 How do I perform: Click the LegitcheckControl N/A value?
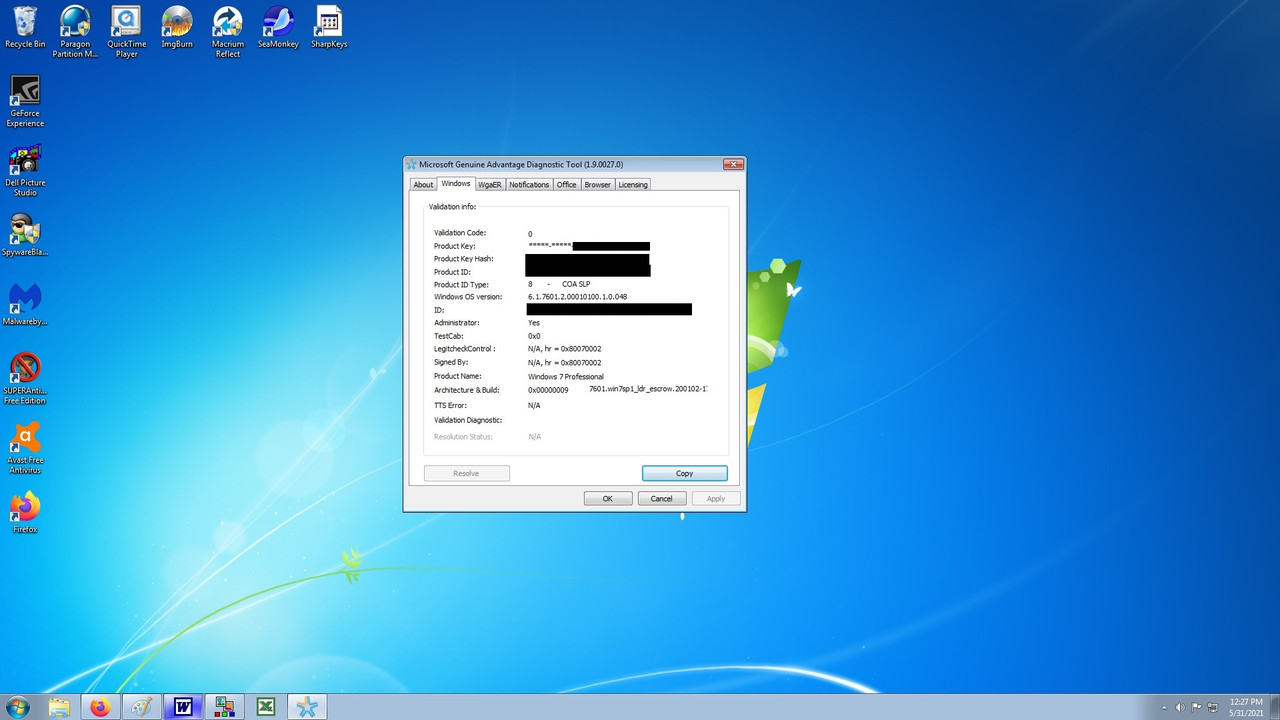point(565,349)
